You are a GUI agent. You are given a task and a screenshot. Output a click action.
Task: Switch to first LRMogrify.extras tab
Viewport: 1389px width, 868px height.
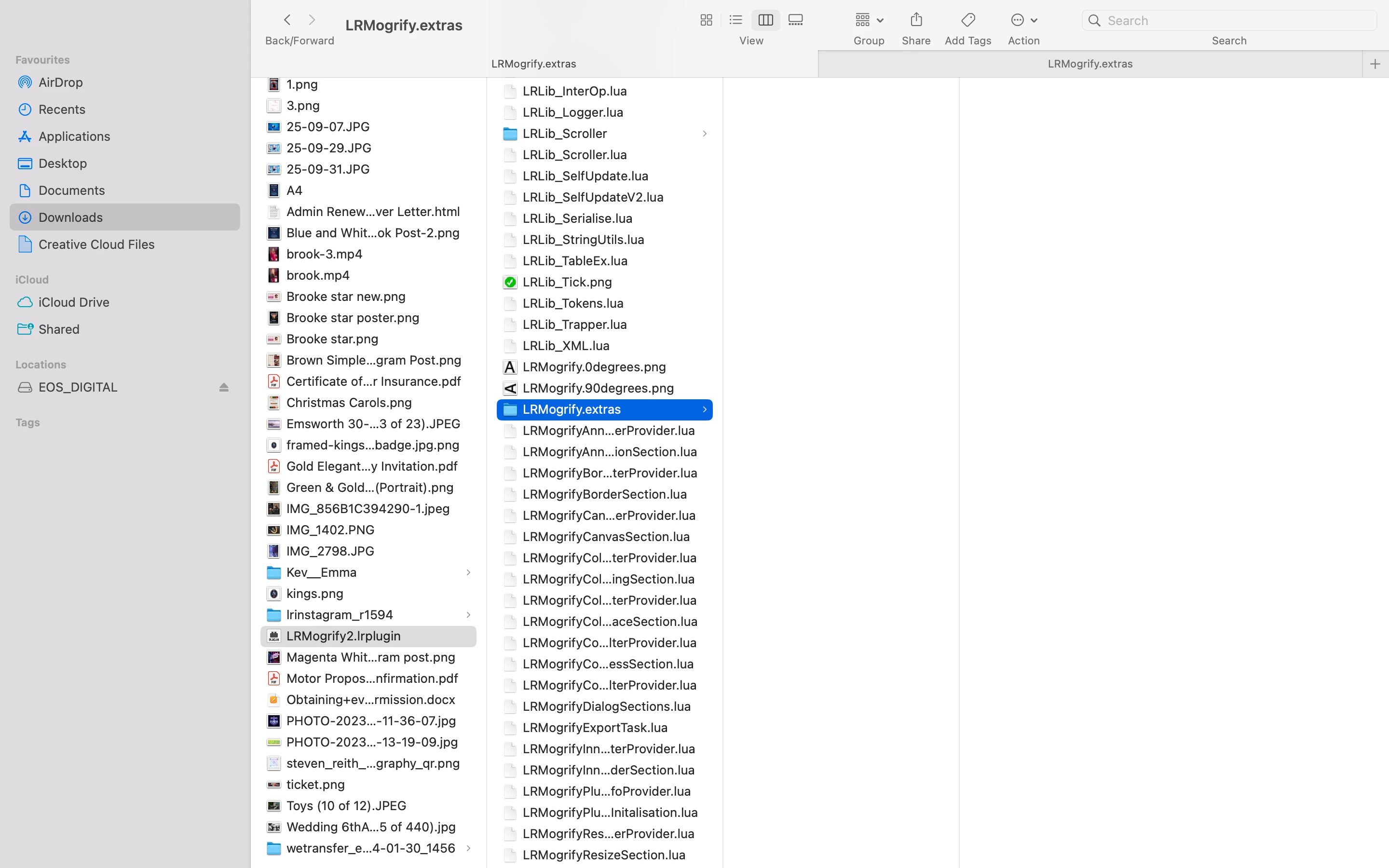(x=533, y=64)
